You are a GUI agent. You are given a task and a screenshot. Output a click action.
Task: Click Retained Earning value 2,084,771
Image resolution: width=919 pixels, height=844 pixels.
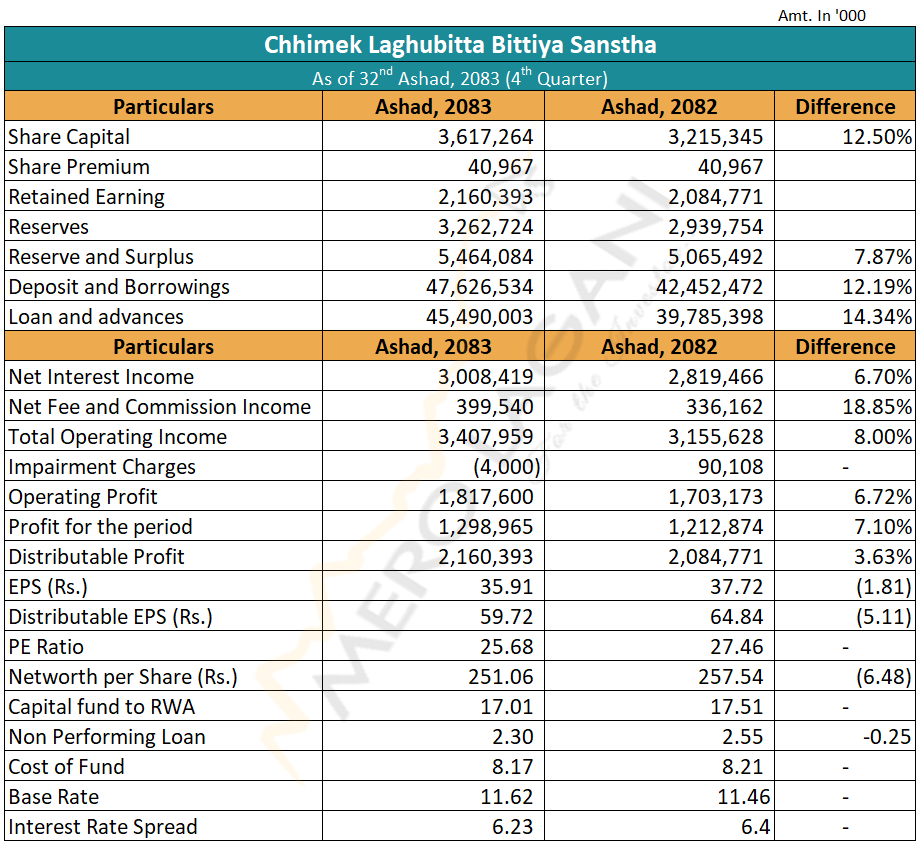pos(716,197)
